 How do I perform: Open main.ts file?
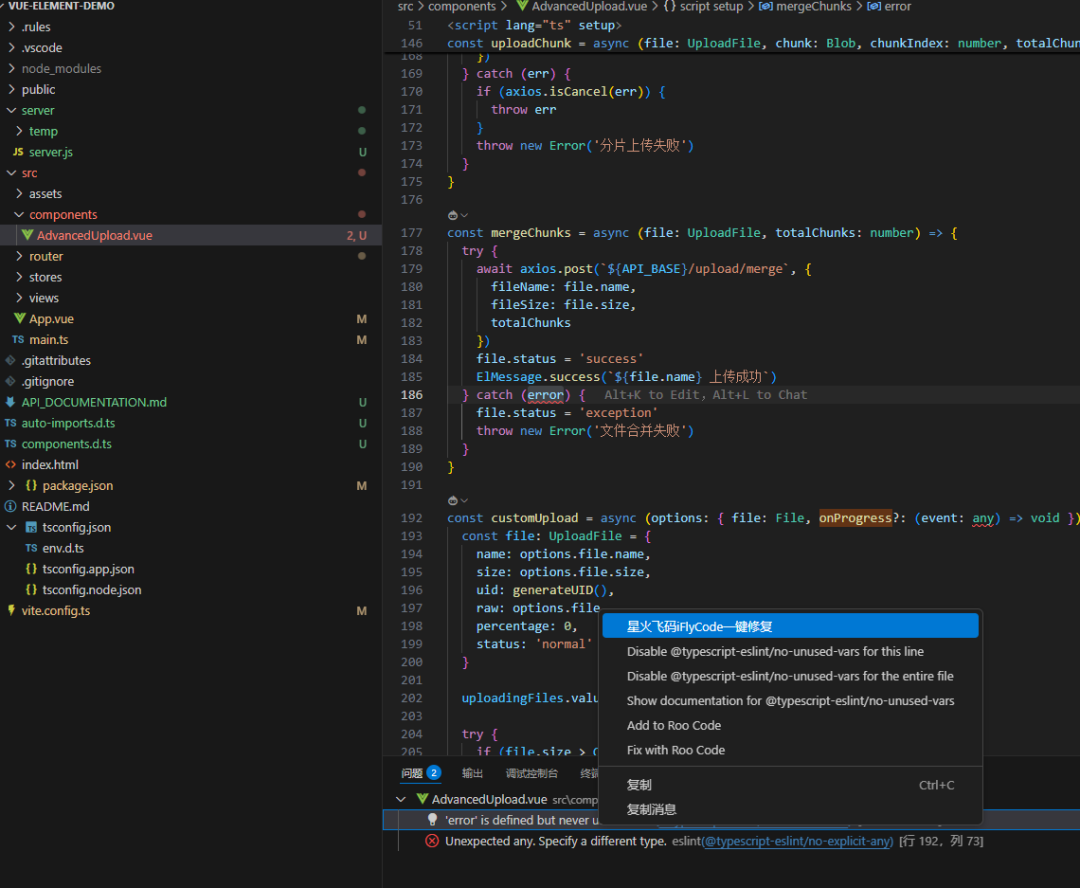48,340
